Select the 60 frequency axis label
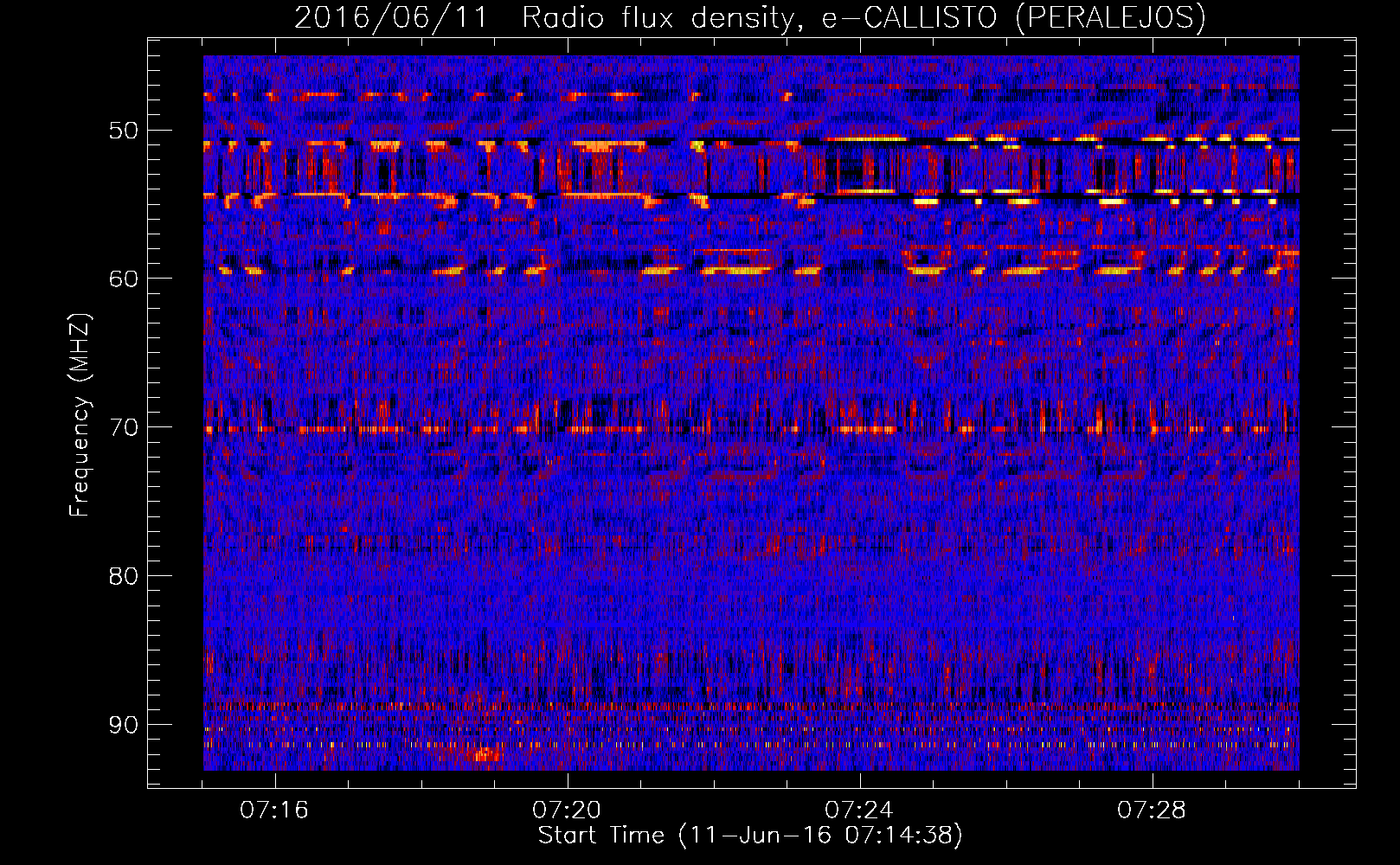Image resolution: width=1400 pixels, height=865 pixels. coord(124,279)
